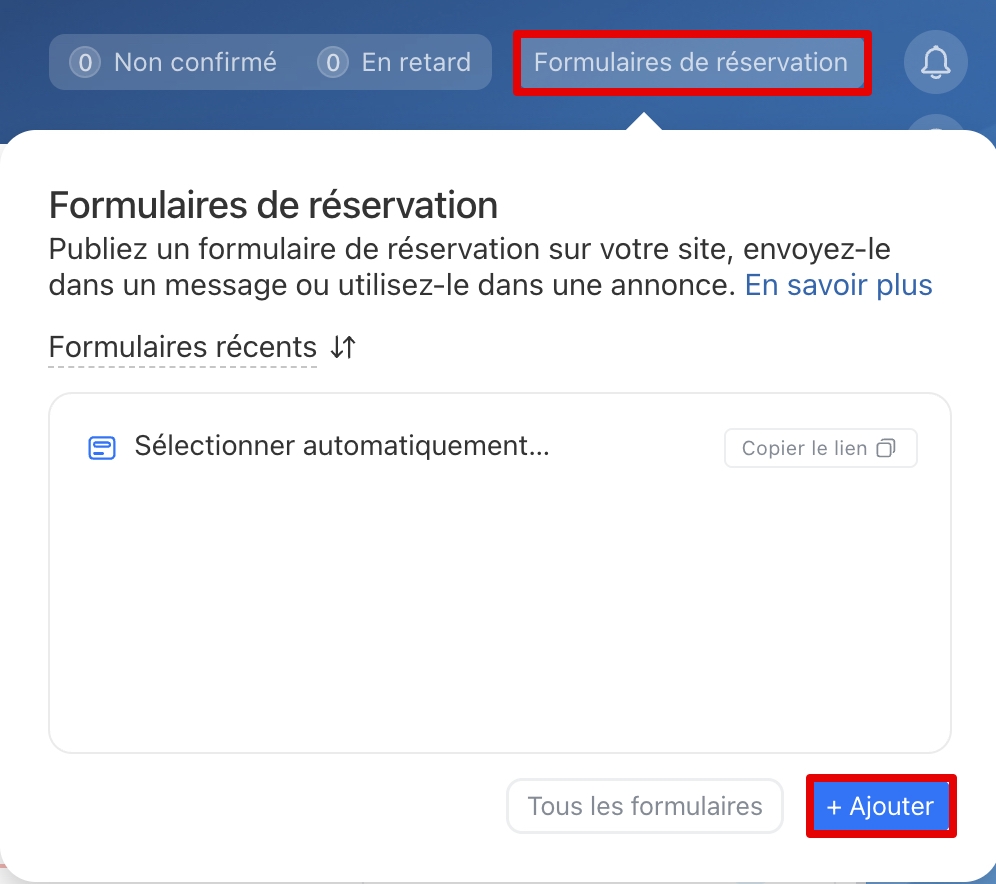Toggle the Formulaires de réservation top bar button
This screenshot has height=884, width=996.
point(691,62)
